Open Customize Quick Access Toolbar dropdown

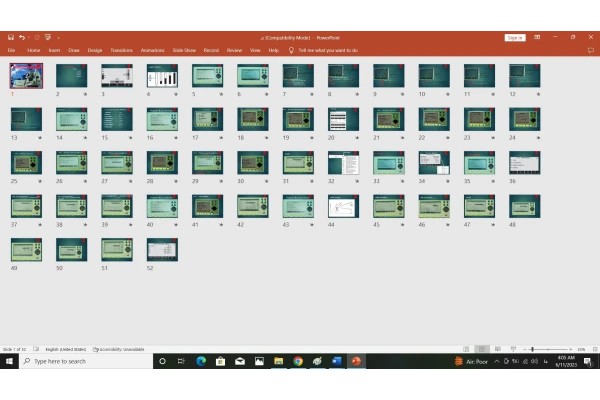pyautogui.click(x=58, y=38)
